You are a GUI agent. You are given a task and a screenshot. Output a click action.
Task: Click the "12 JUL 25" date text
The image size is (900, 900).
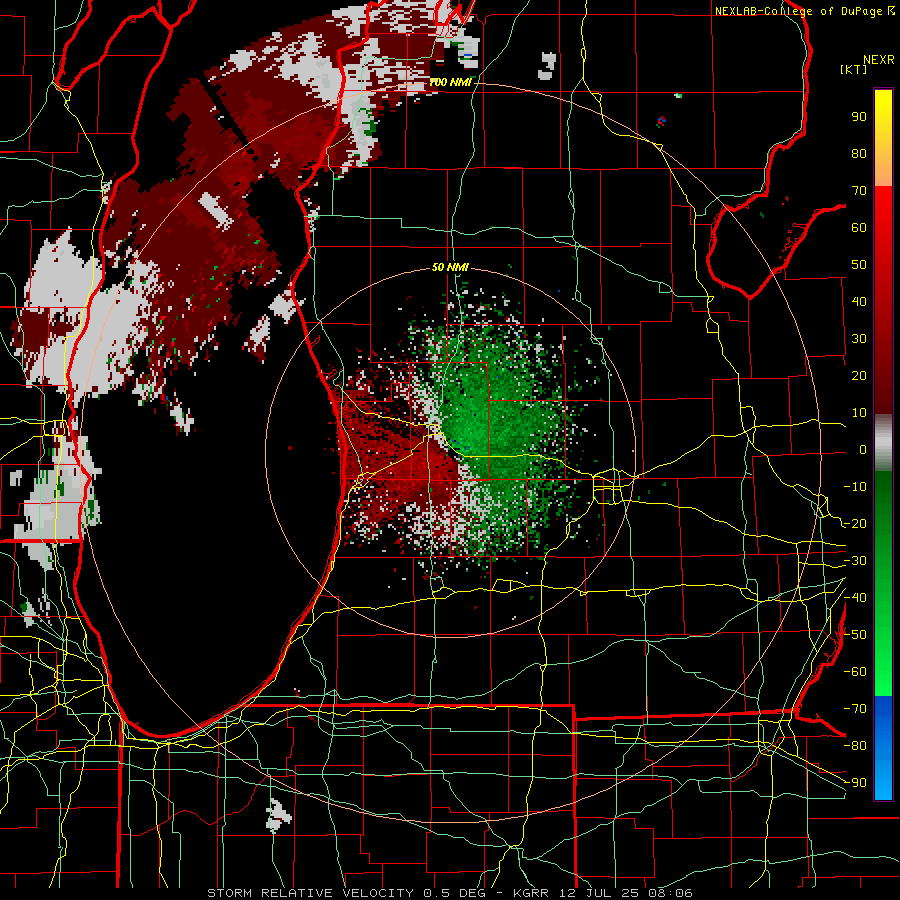coord(599,893)
